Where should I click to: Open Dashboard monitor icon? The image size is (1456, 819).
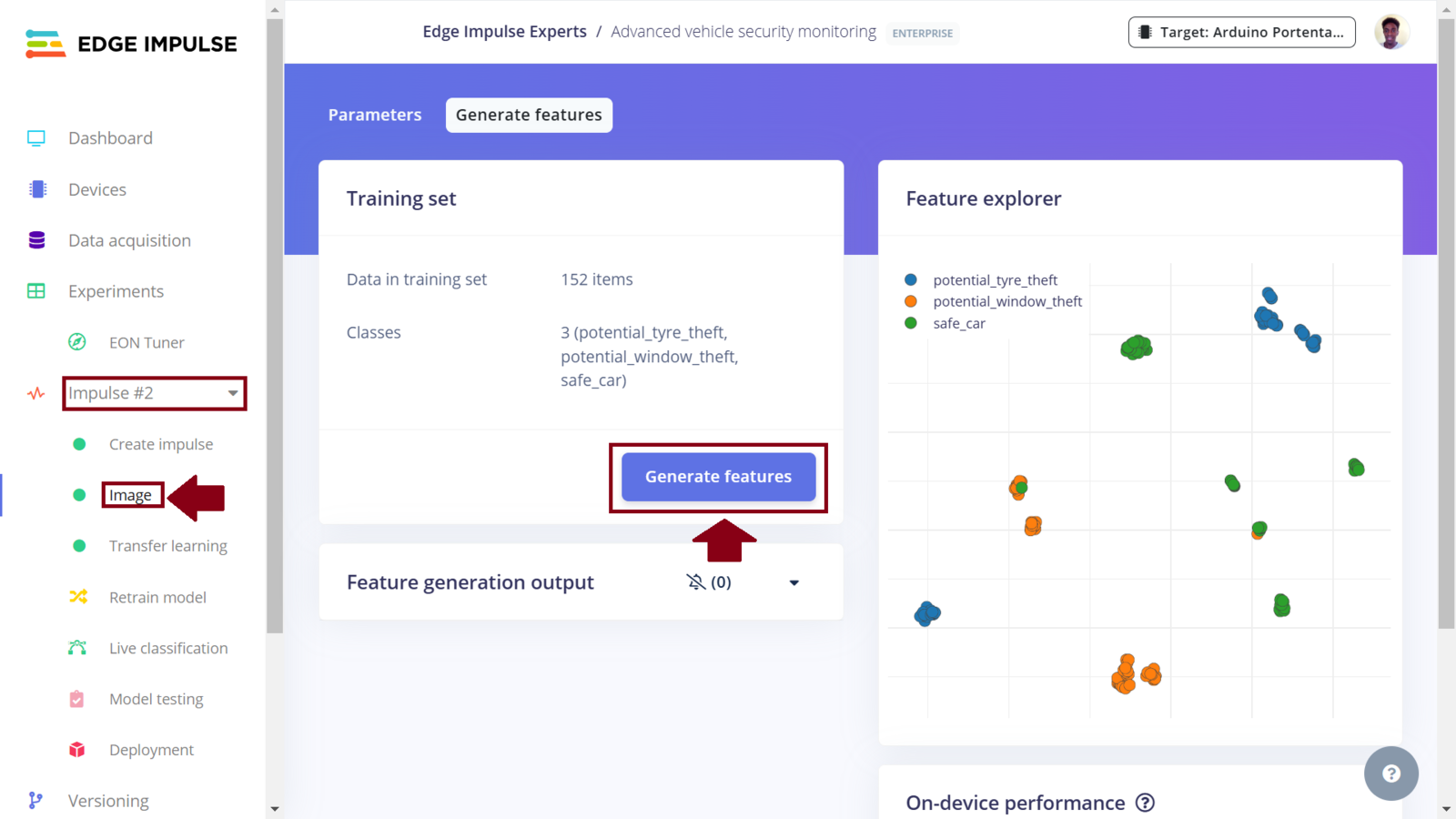(x=36, y=138)
